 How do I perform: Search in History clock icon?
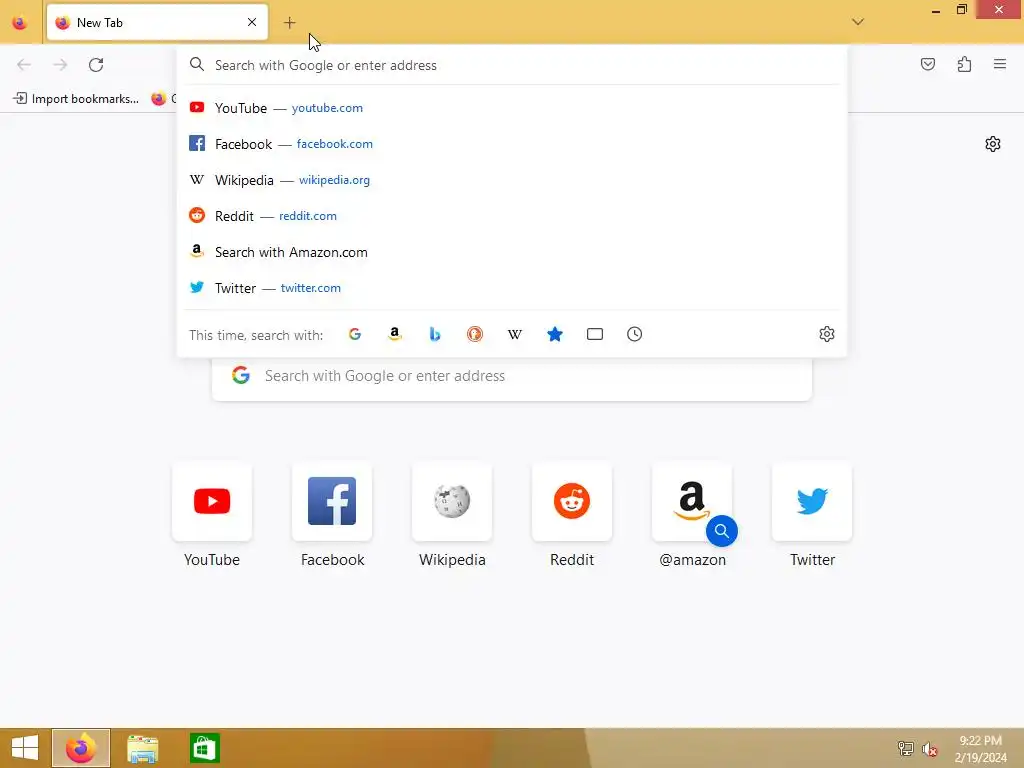[x=634, y=334]
